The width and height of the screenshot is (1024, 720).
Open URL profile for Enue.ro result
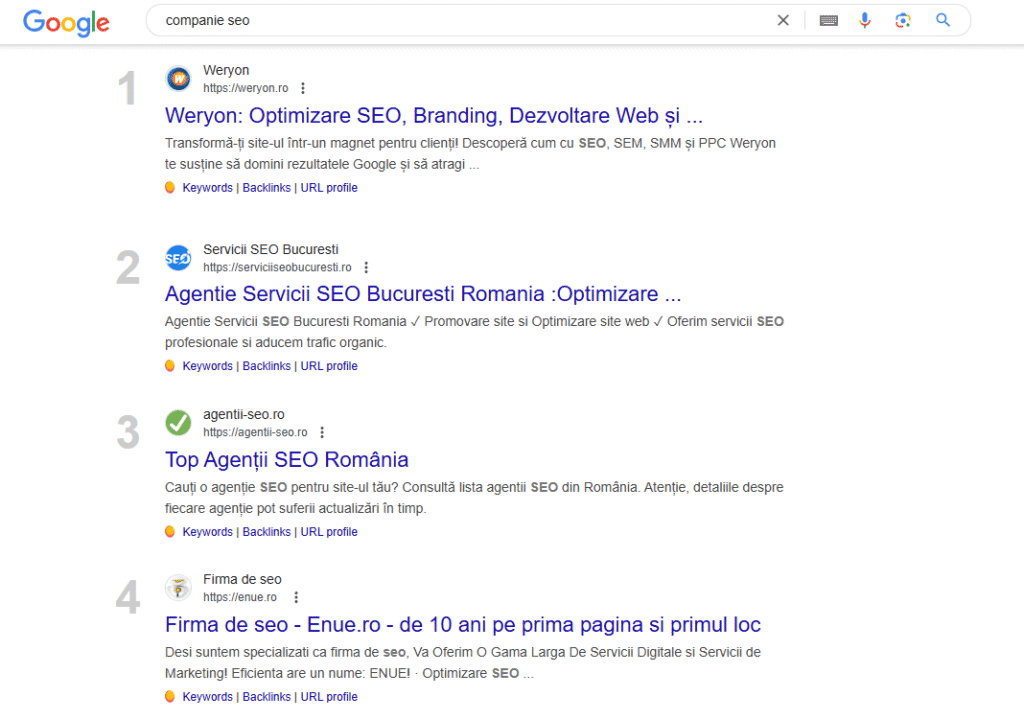click(x=329, y=696)
